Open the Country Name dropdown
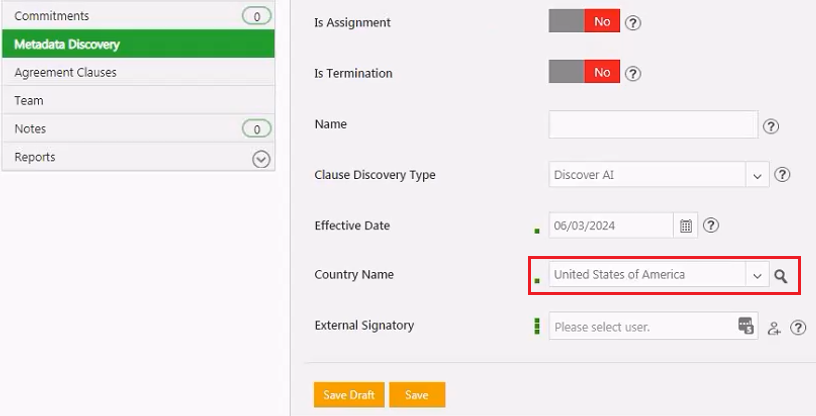Image resolution: width=816 pixels, height=416 pixels. [756, 276]
